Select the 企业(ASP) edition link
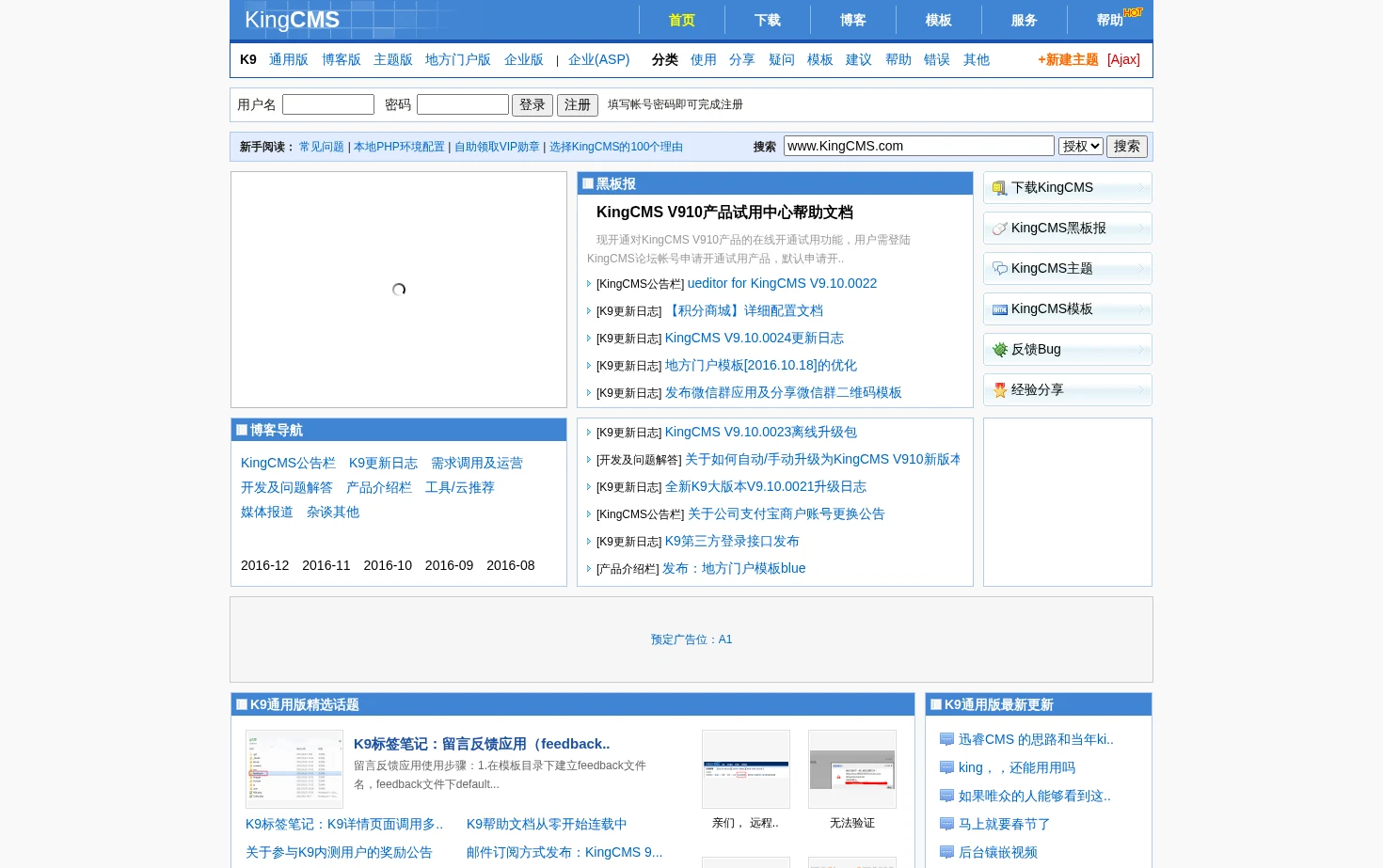The image size is (1383, 868). point(599,59)
